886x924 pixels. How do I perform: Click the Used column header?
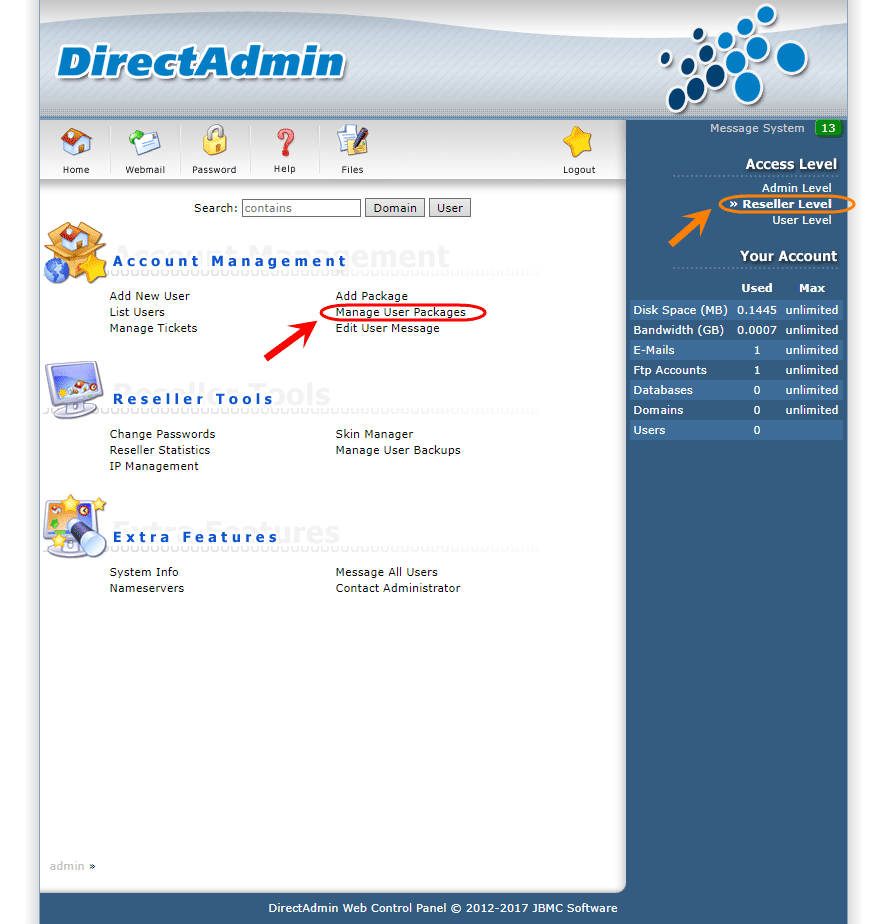click(756, 288)
